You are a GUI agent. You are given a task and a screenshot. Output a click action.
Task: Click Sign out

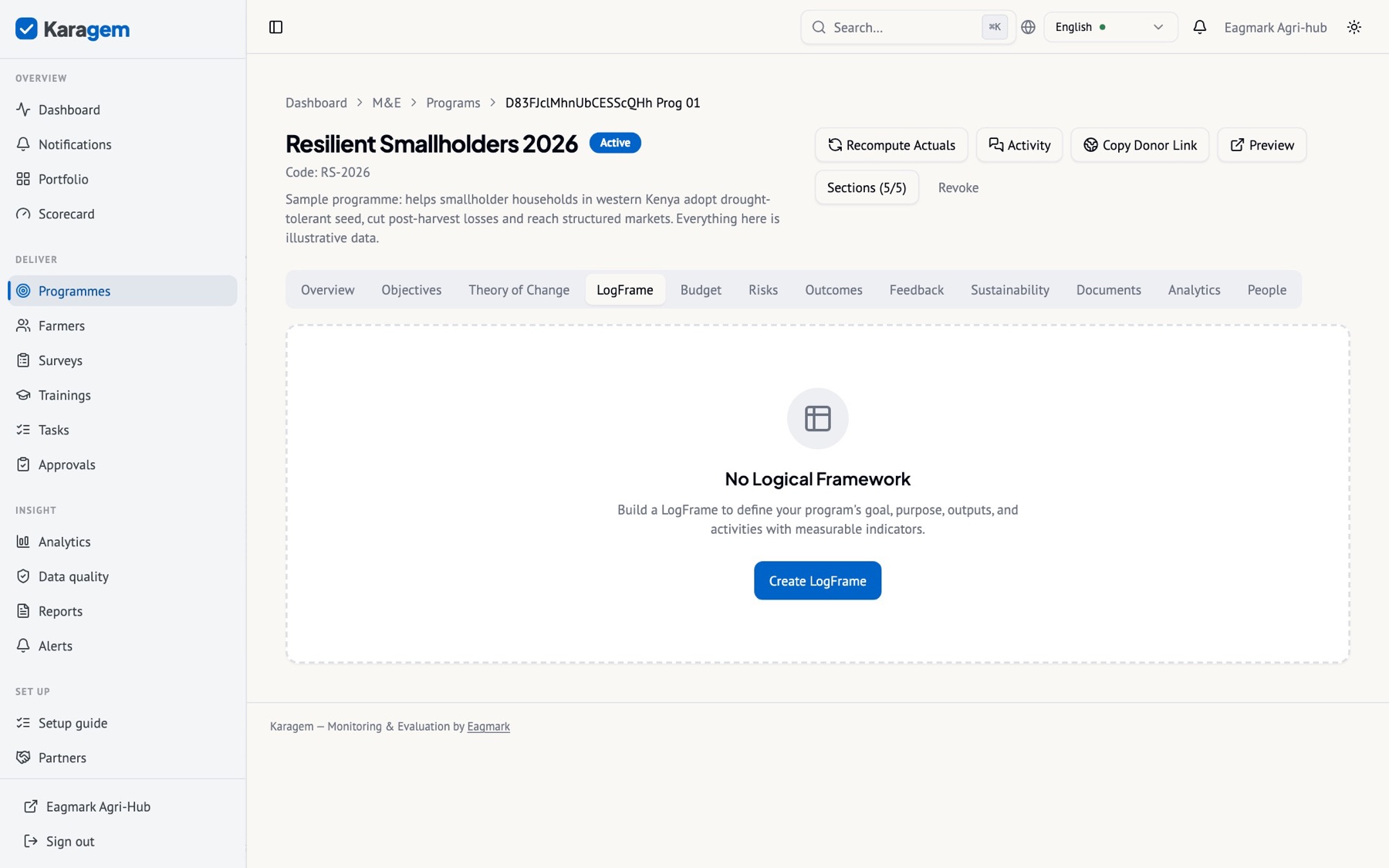[123, 841]
